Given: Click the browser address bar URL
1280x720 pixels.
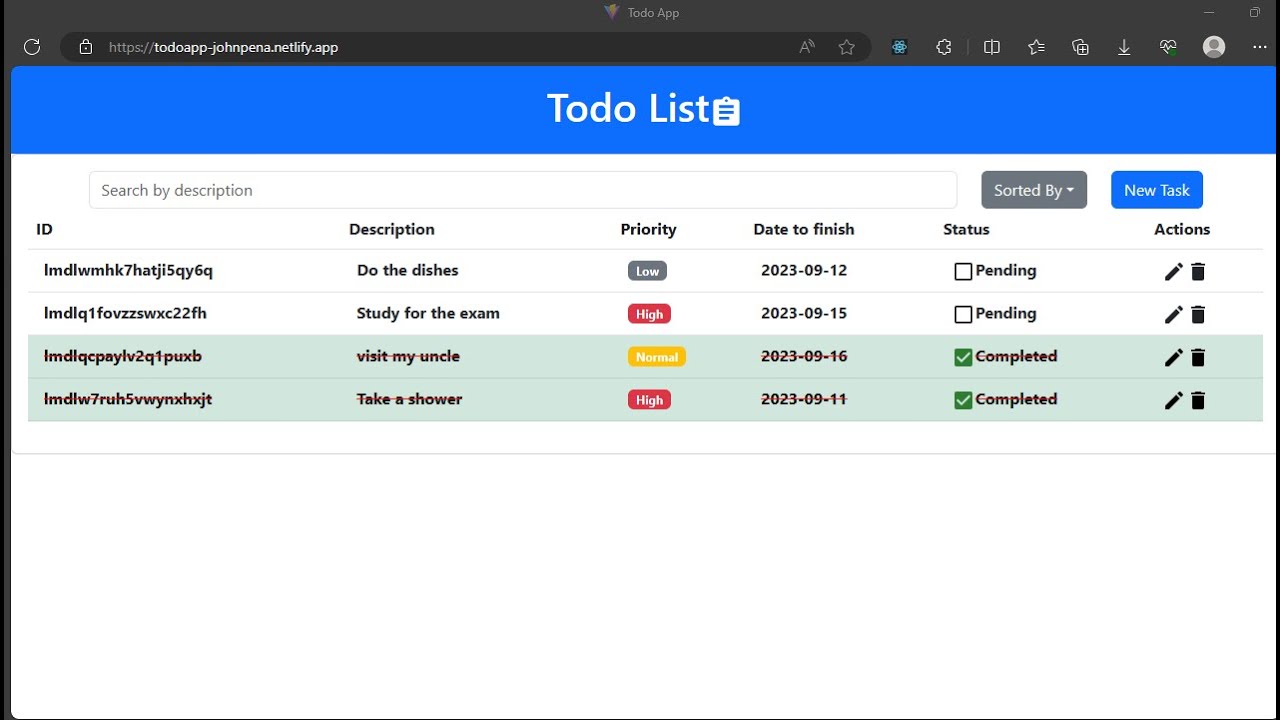Looking at the screenshot, I should 223,47.
